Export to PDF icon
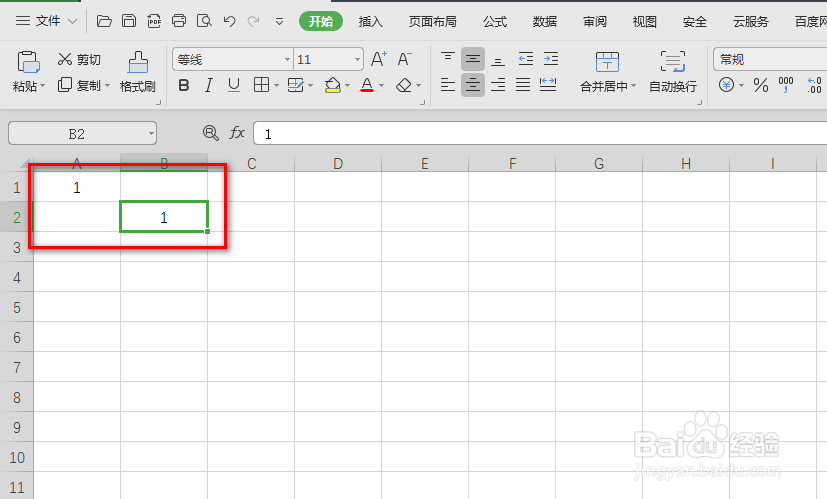827x499 pixels. coord(154,21)
